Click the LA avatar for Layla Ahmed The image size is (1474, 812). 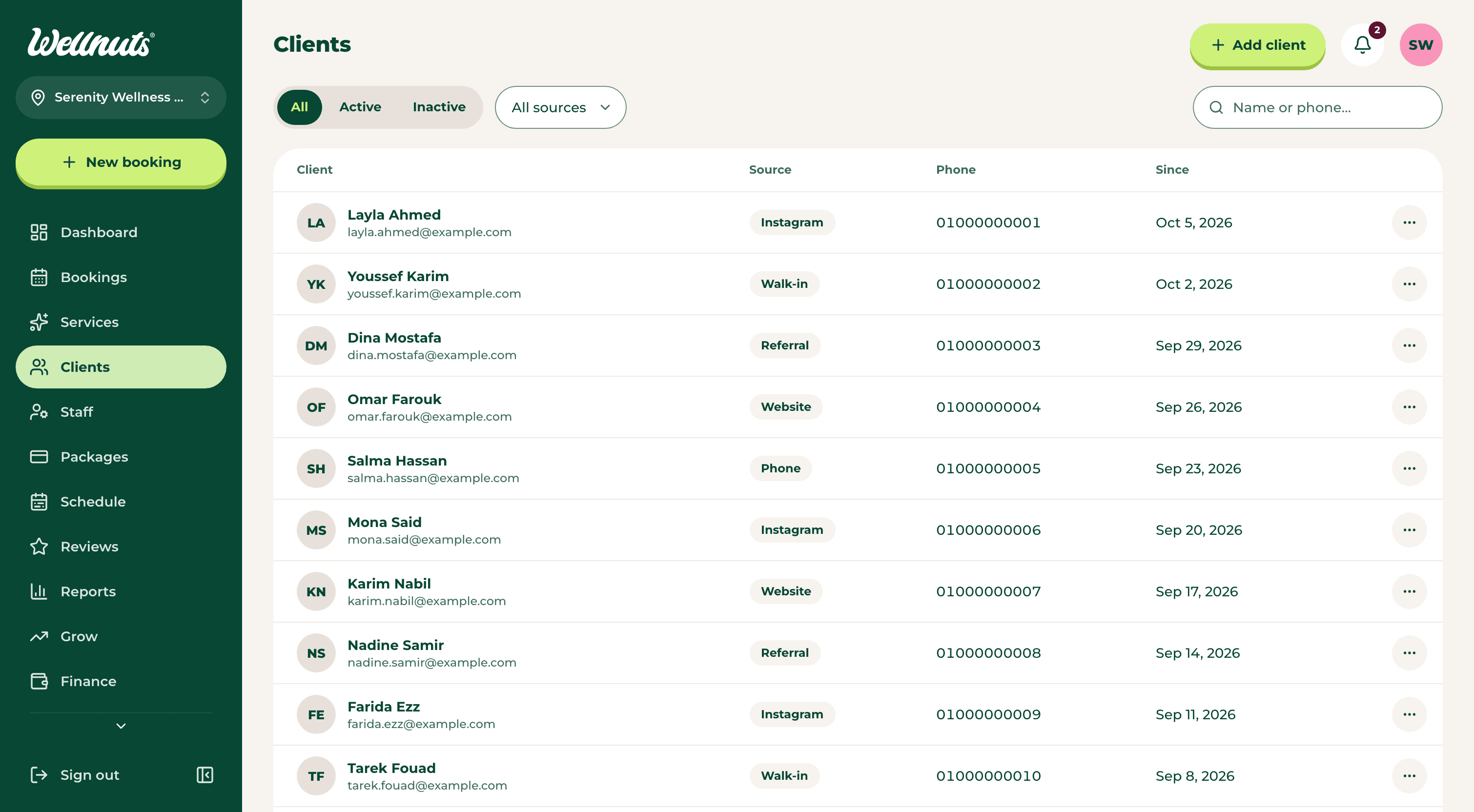pos(316,223)
